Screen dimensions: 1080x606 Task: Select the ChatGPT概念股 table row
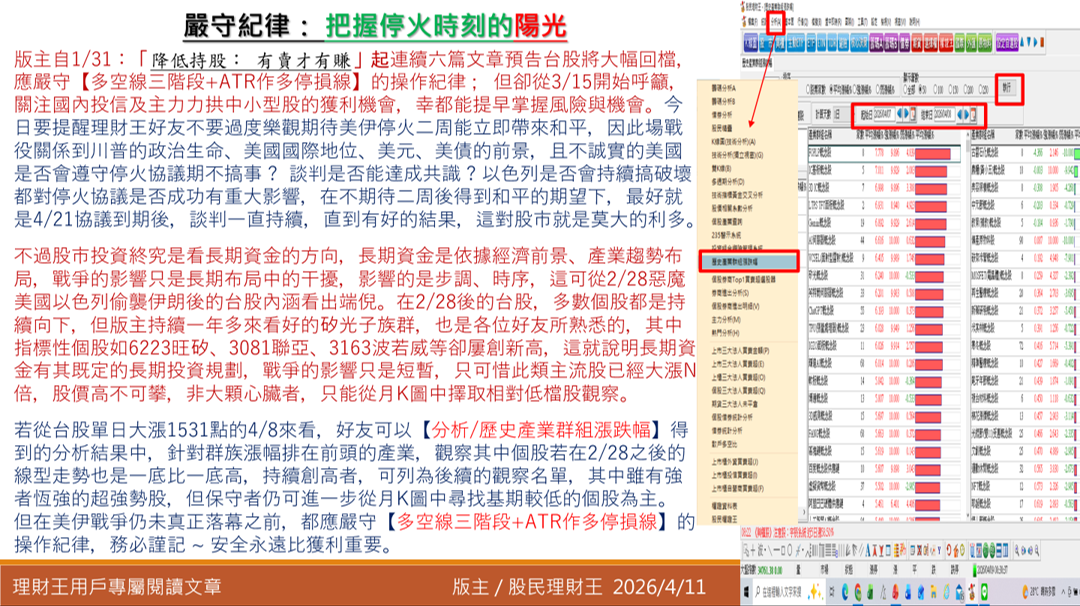[884, 310]
